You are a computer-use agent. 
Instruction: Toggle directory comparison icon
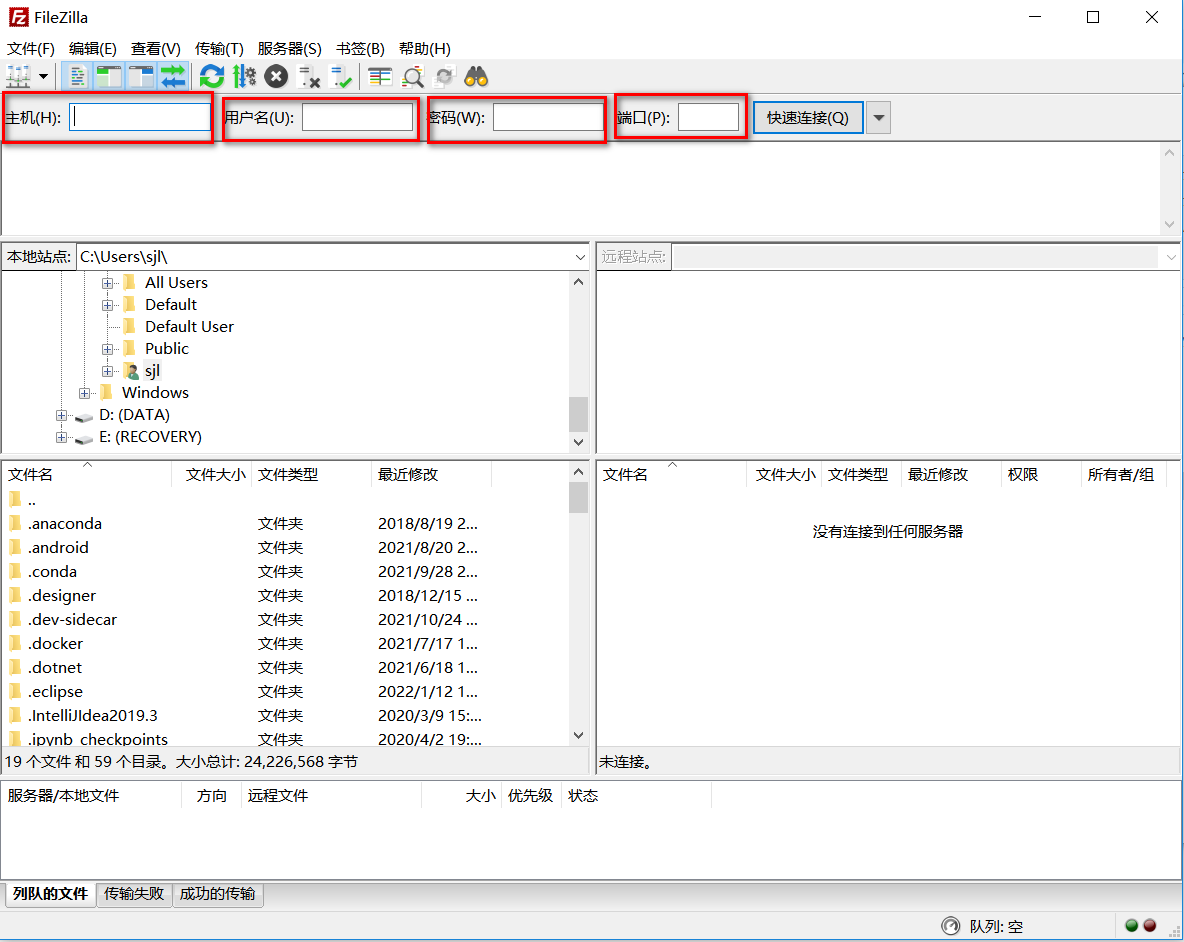click(412, 76)
